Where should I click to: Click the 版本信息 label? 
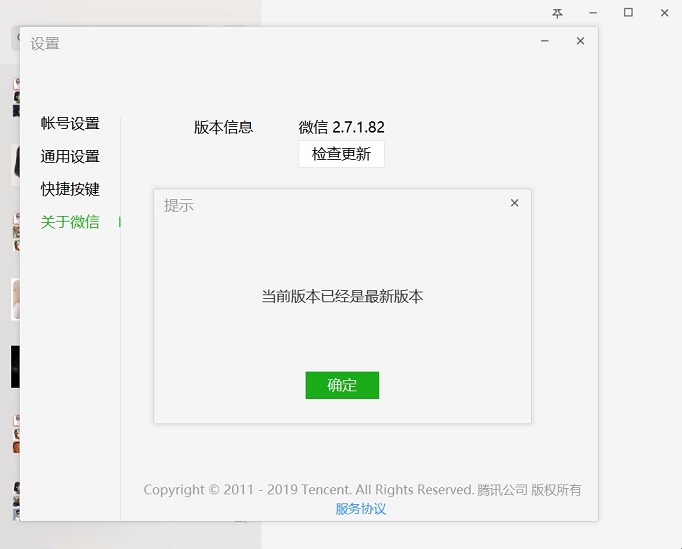point(223,127)
